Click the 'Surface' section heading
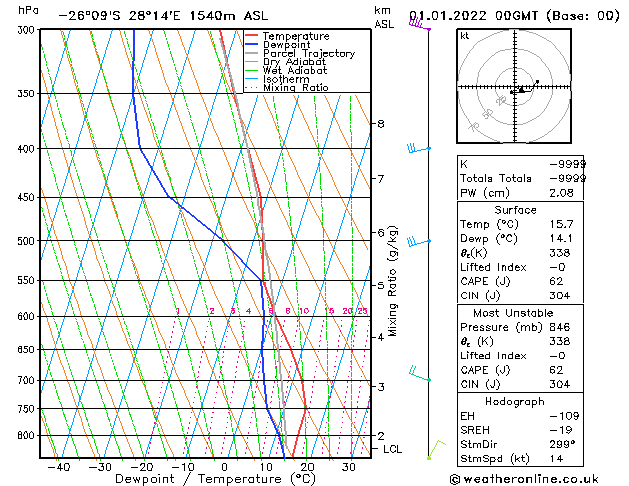The width and height of the screenshot is (629, 486). pos(515,210)
